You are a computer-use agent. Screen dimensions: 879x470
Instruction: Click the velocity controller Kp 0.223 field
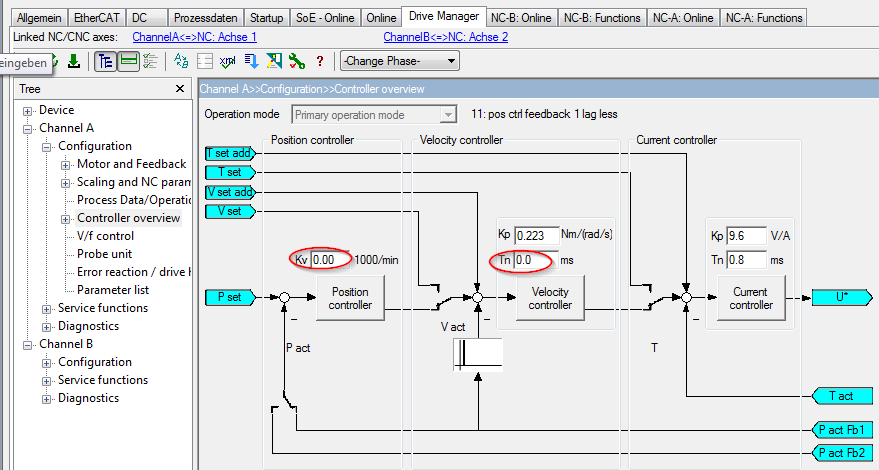coord(536,236)
